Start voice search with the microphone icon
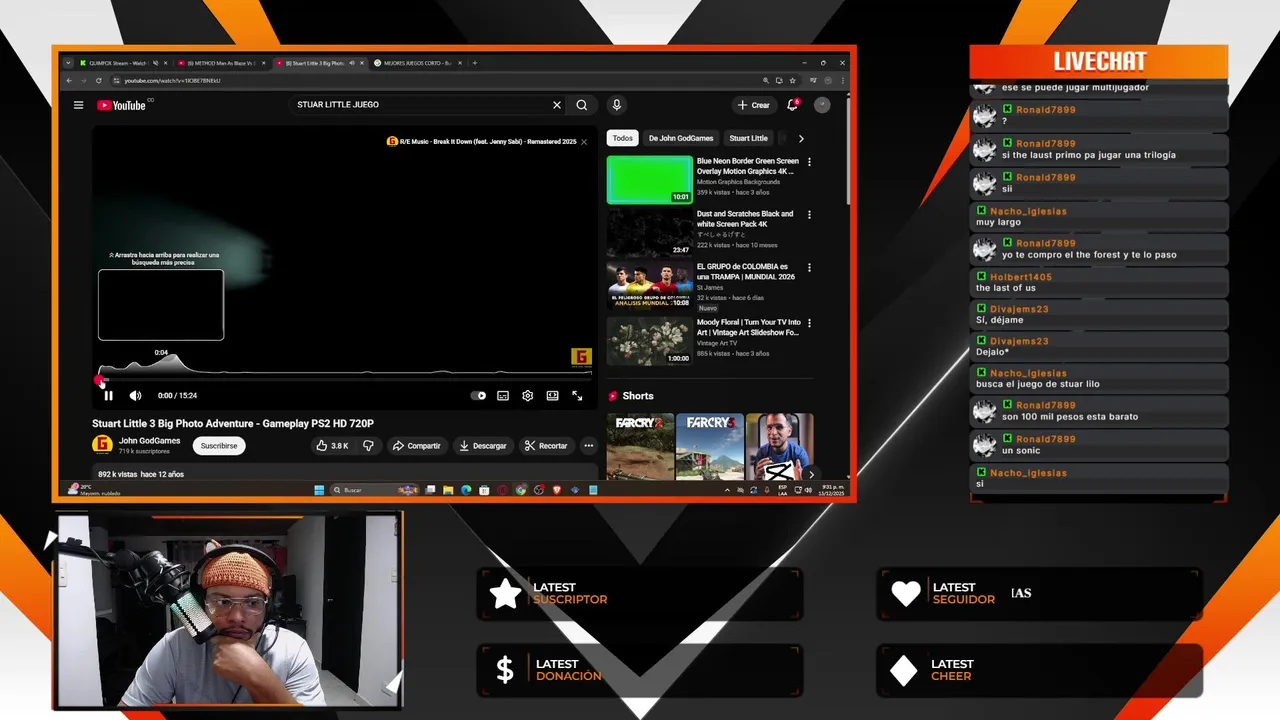Viewport: 1280px width, 720px height. pyautogui.click(x=616, y=105)
